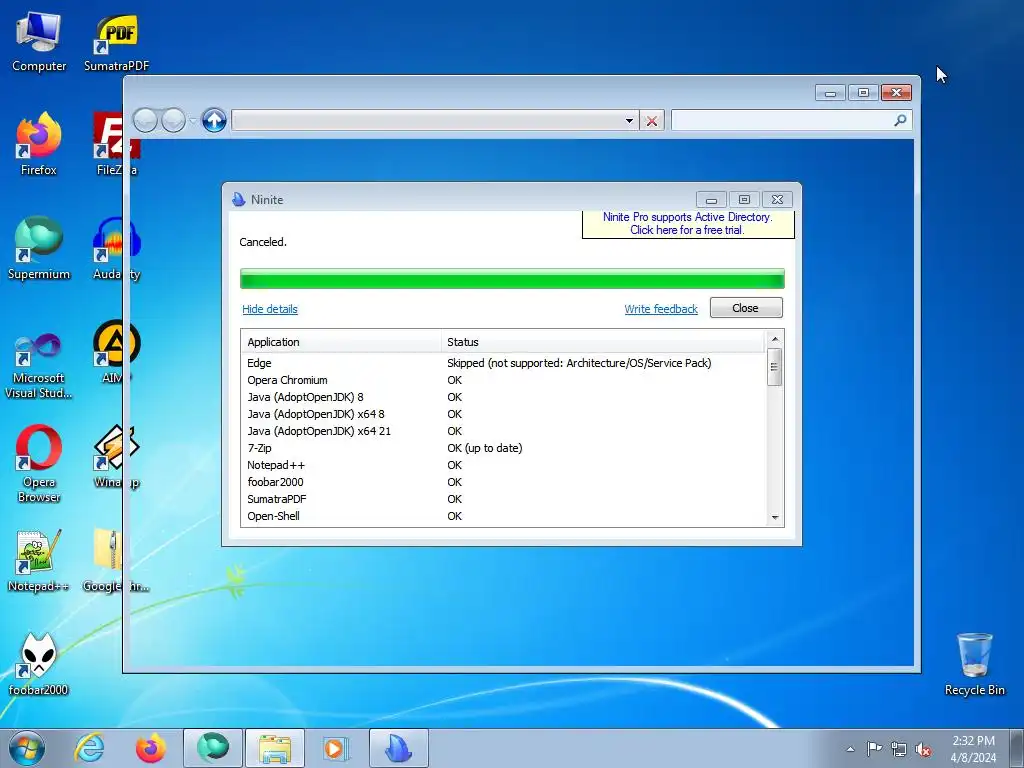
Task: Switch to Ninite in the taskbar
Action: click(x=399, y=748)
